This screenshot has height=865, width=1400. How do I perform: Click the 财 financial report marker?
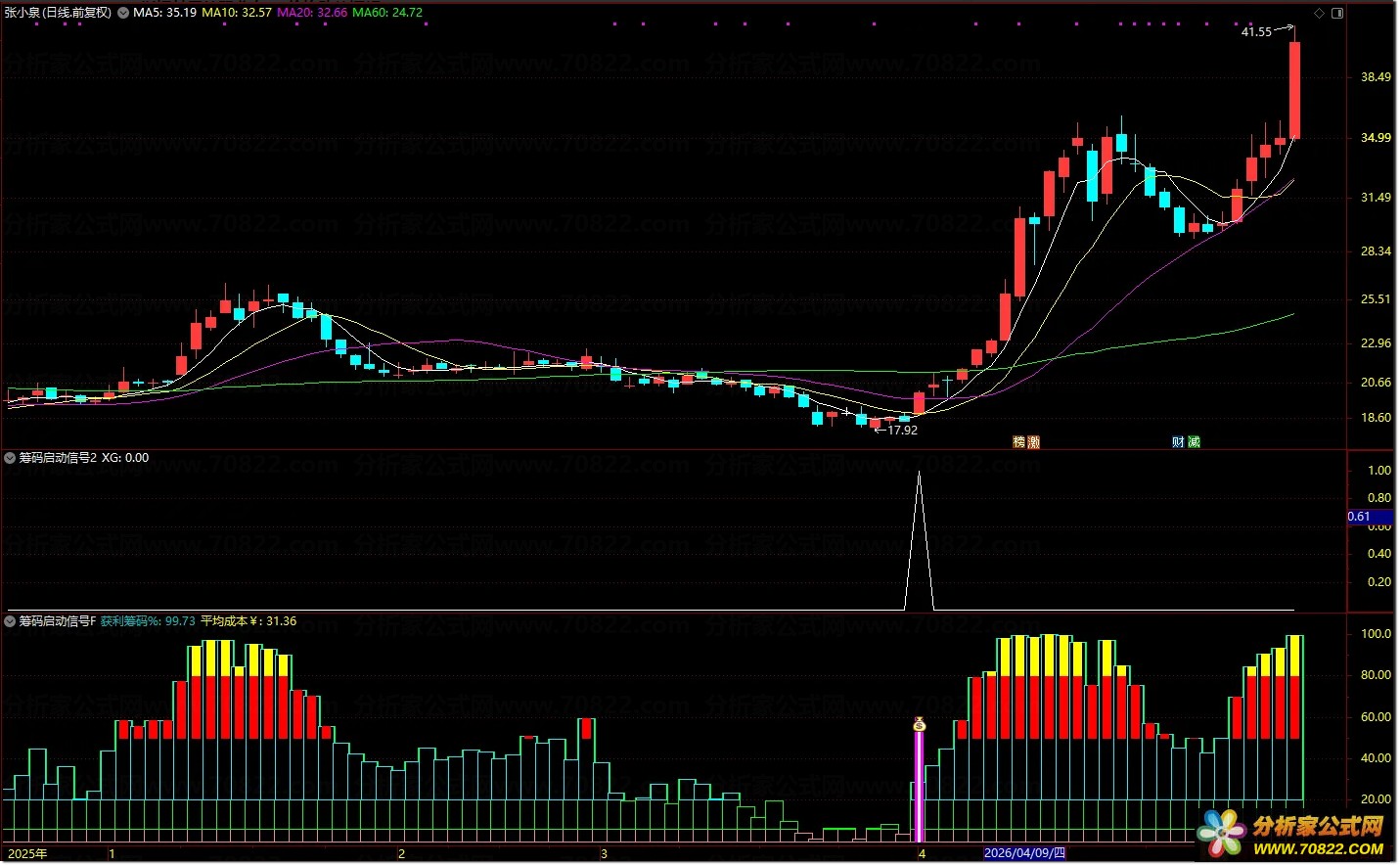[1178, 442]
